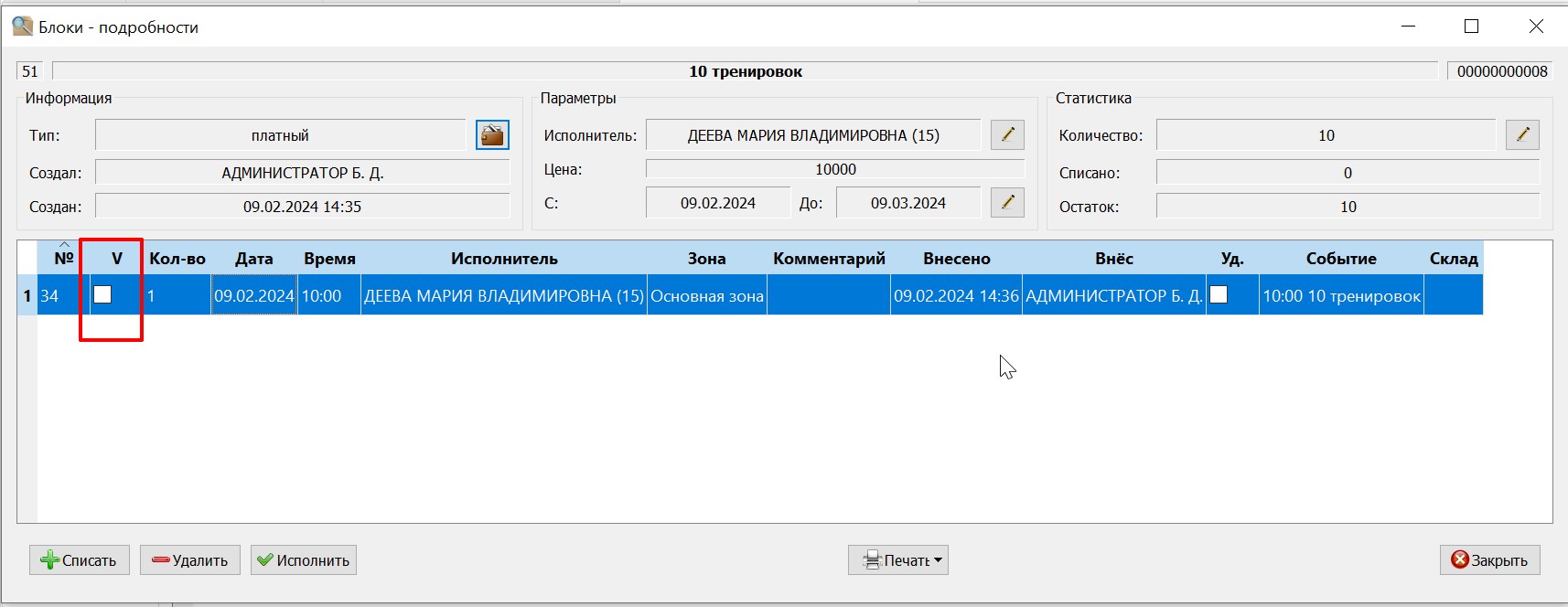Open the Печать dropdown button
This screenshot has width=1568, height=607.
(x=897, y=560)
